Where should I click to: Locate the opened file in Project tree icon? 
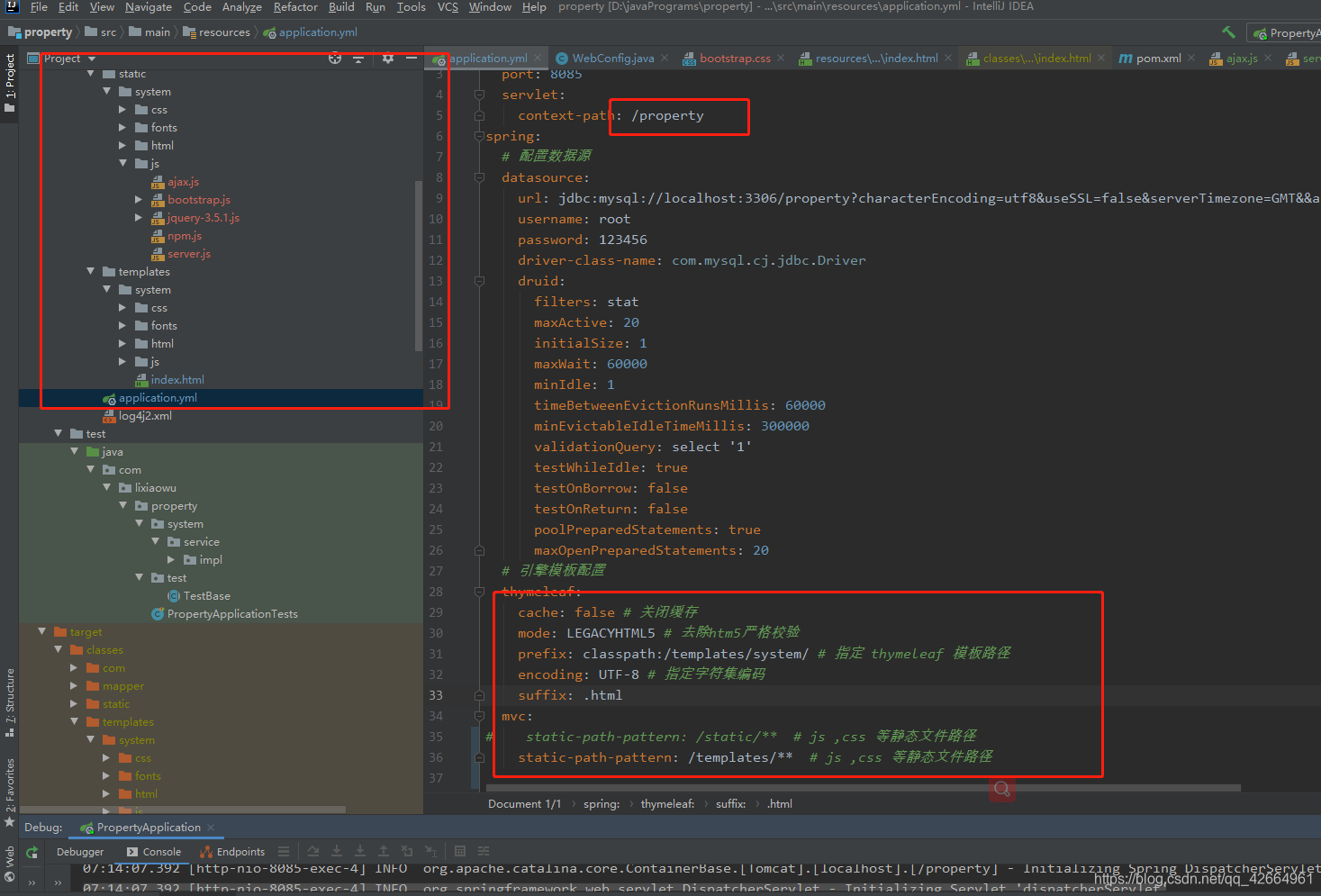(x=335, y=58)
